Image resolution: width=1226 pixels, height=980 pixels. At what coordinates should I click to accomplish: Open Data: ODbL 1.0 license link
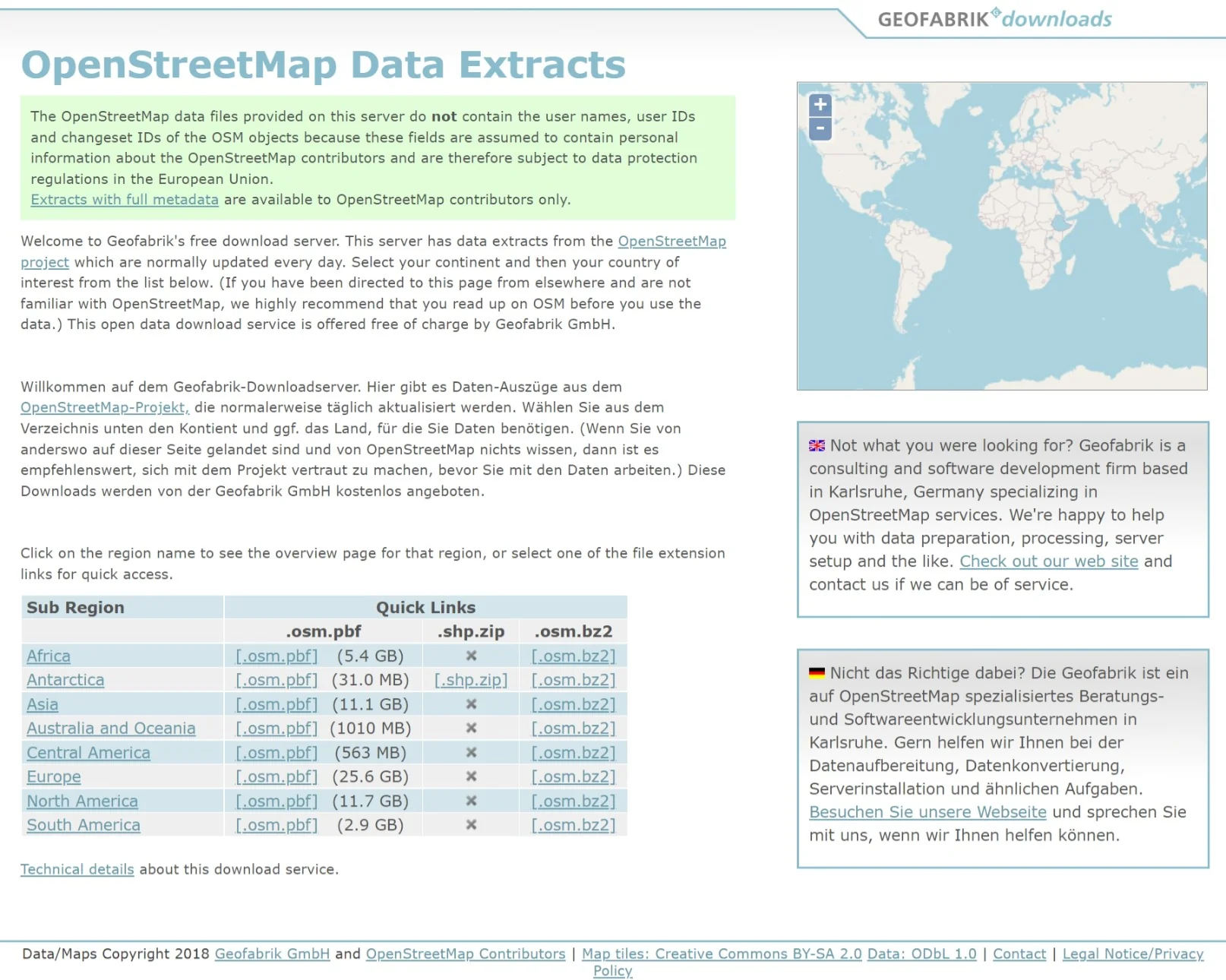point(922,954)
